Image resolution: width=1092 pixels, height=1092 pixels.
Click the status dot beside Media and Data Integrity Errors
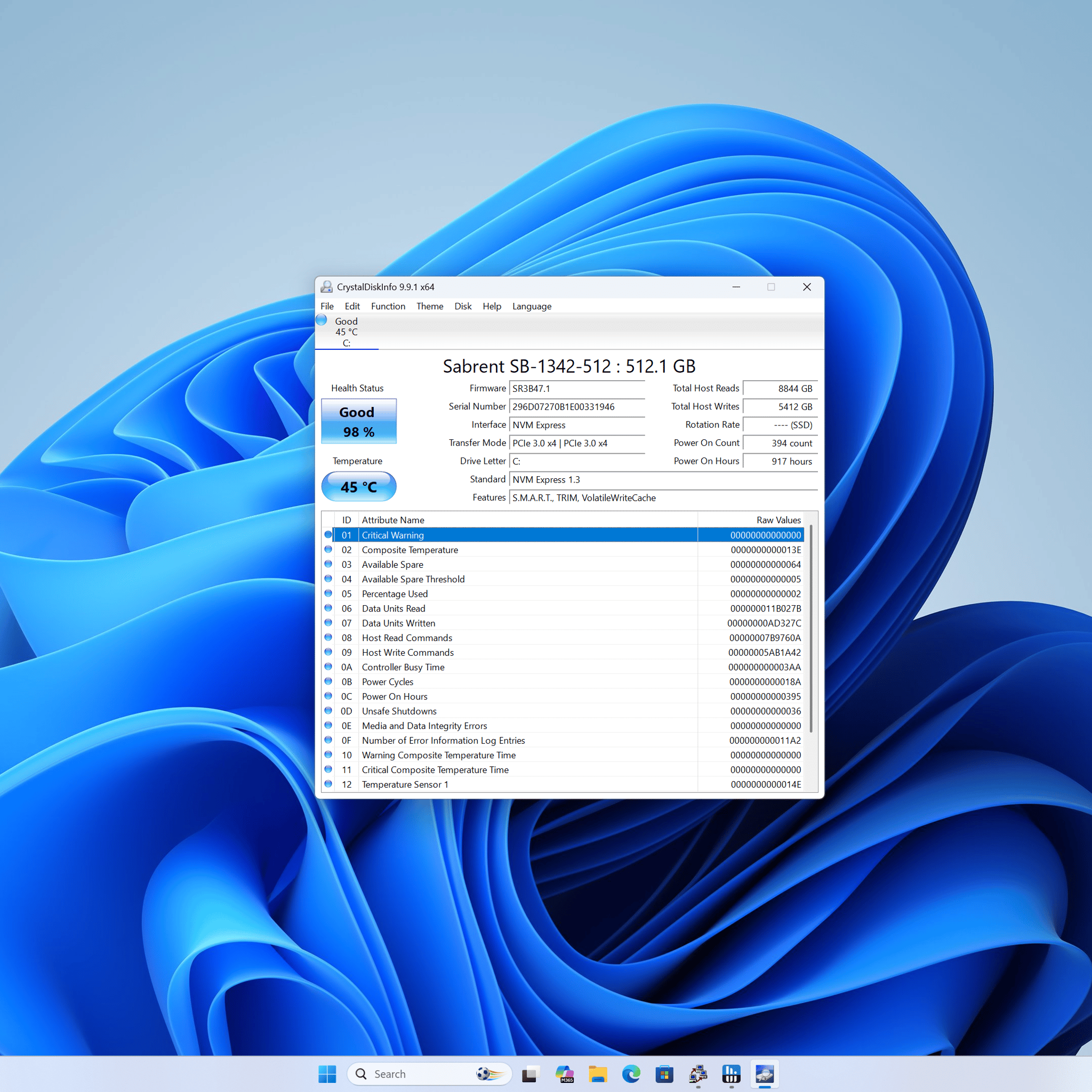click(x=328, y=726)
